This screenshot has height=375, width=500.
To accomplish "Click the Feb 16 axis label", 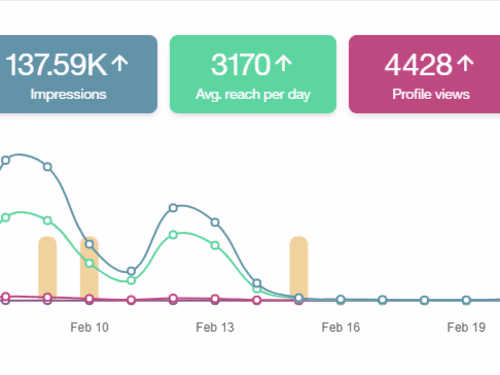I will [341, 327].
